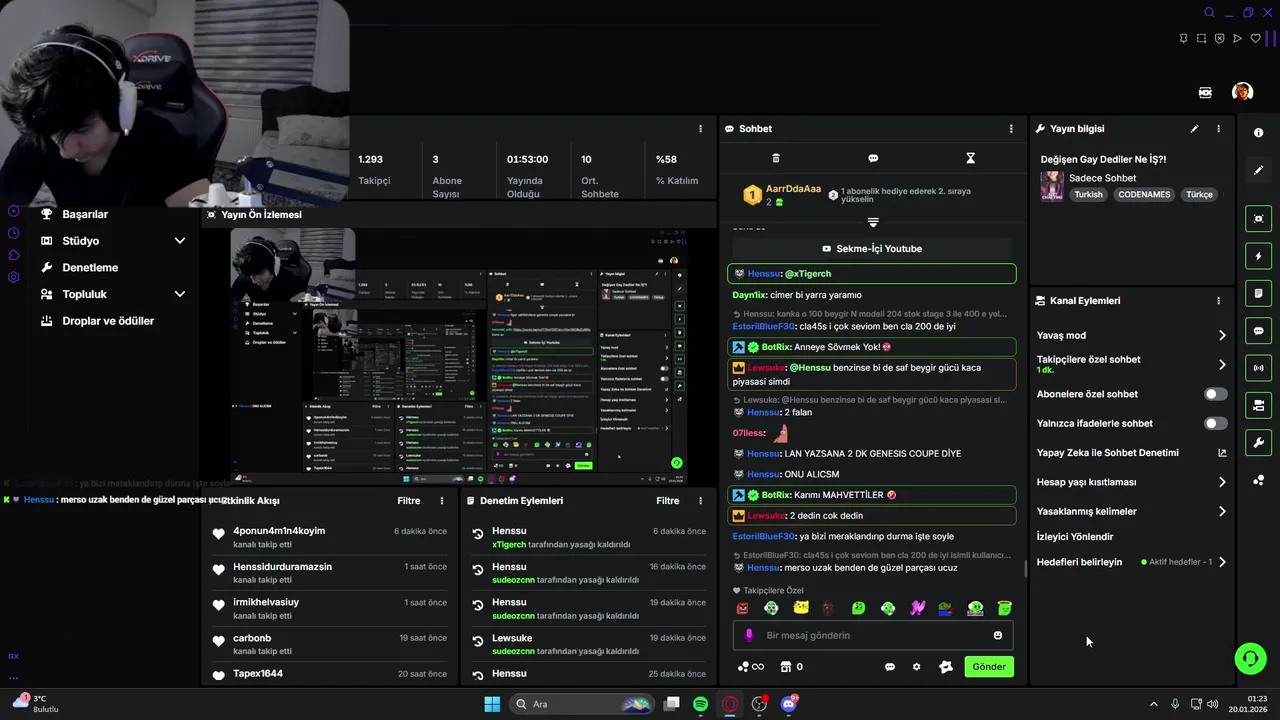Viewport: 1280px width, 720px height.
Task: Expand Yavaş mod options
Action: point(1222,335)
